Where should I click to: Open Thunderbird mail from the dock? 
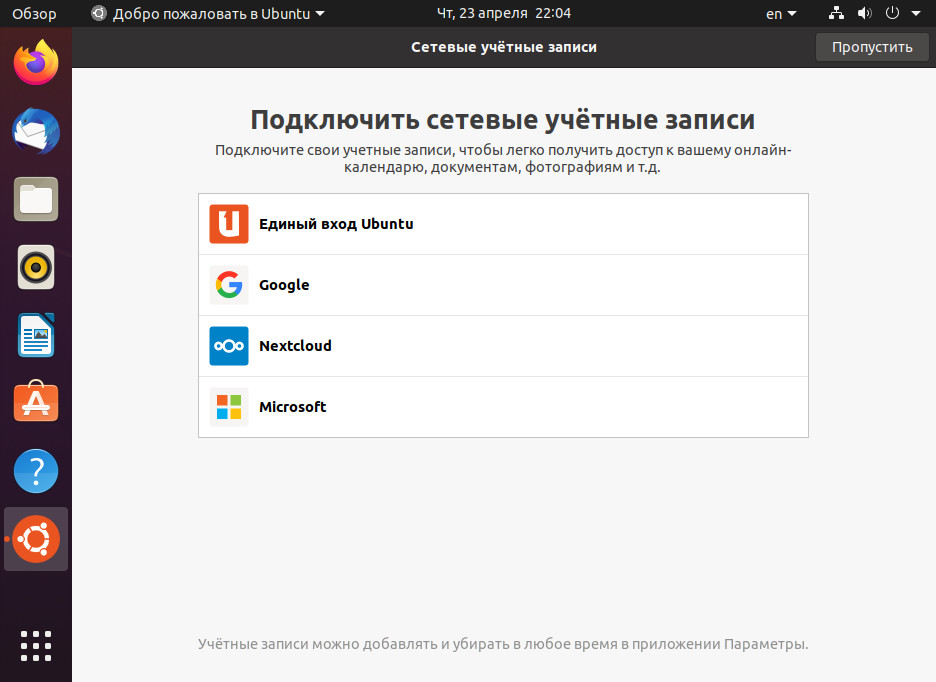point(36,131)
